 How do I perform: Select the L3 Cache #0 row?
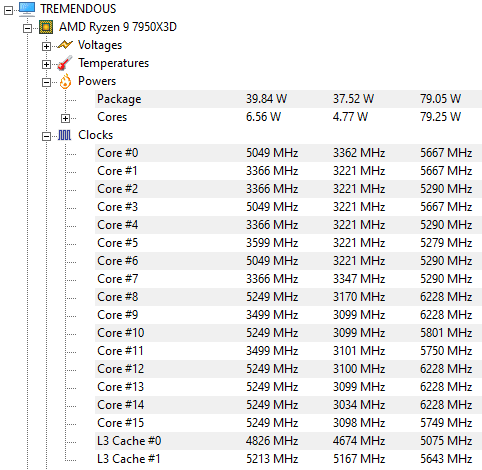pos(288,441)
